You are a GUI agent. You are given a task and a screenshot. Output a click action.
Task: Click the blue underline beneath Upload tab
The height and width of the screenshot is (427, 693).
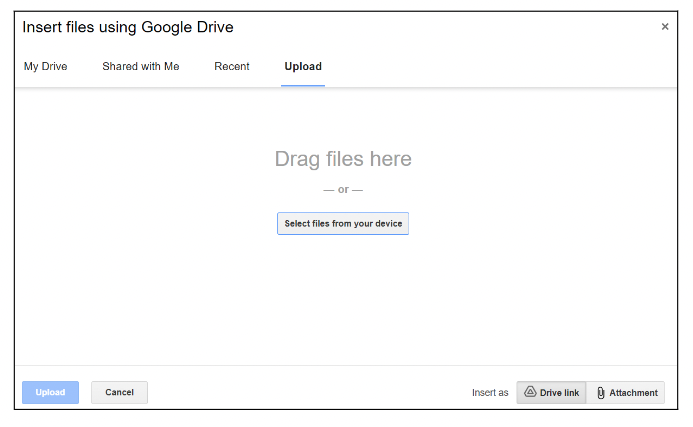tap(303, 85)
